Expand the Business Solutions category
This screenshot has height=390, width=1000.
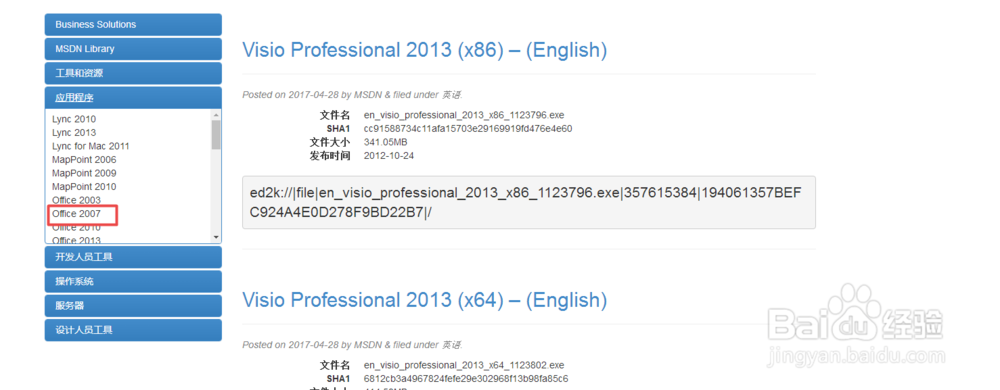click(x=133, y=25)
